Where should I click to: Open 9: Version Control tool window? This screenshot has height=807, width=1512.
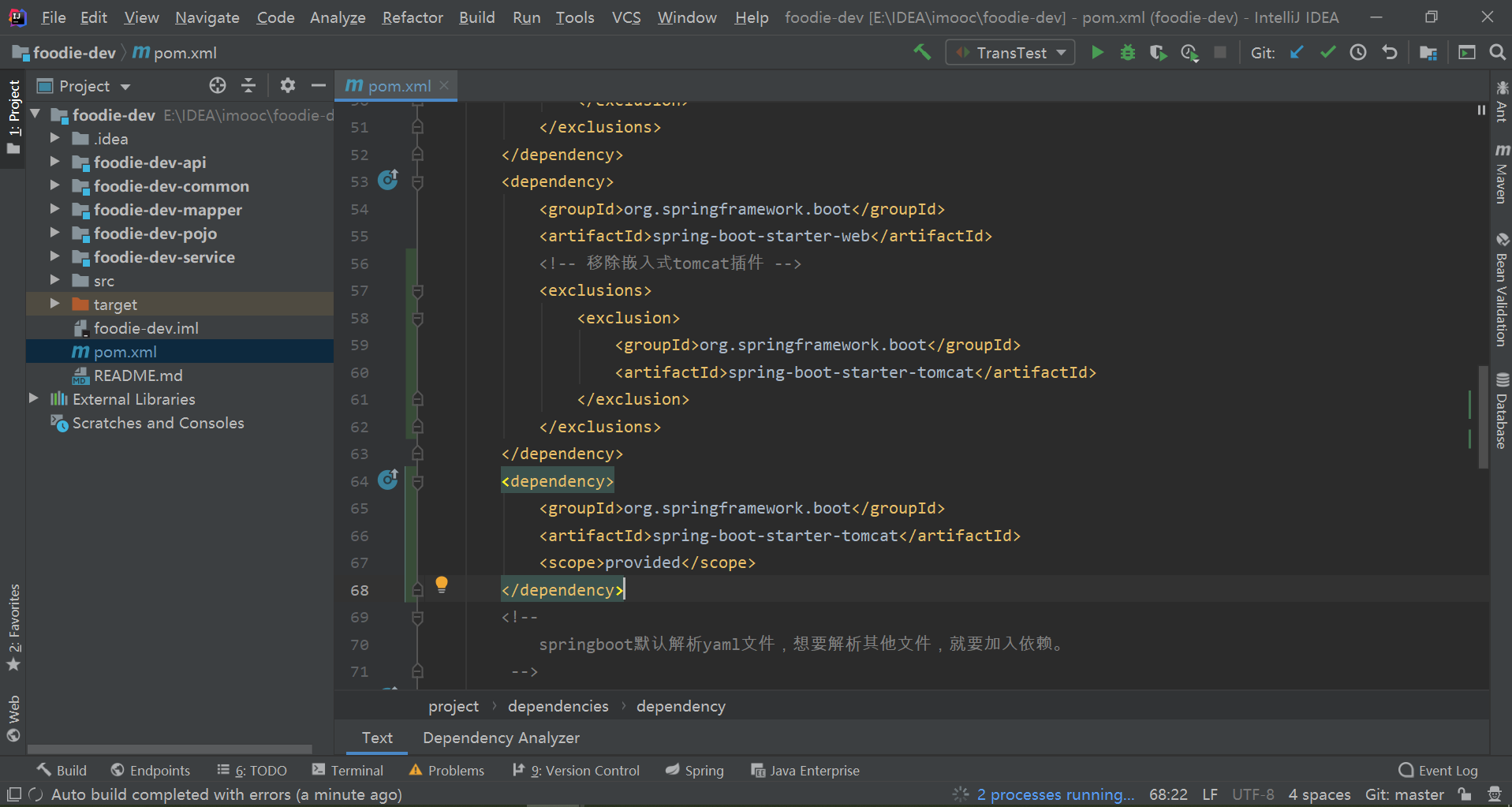pyautogui.click(x=576, y=770)
